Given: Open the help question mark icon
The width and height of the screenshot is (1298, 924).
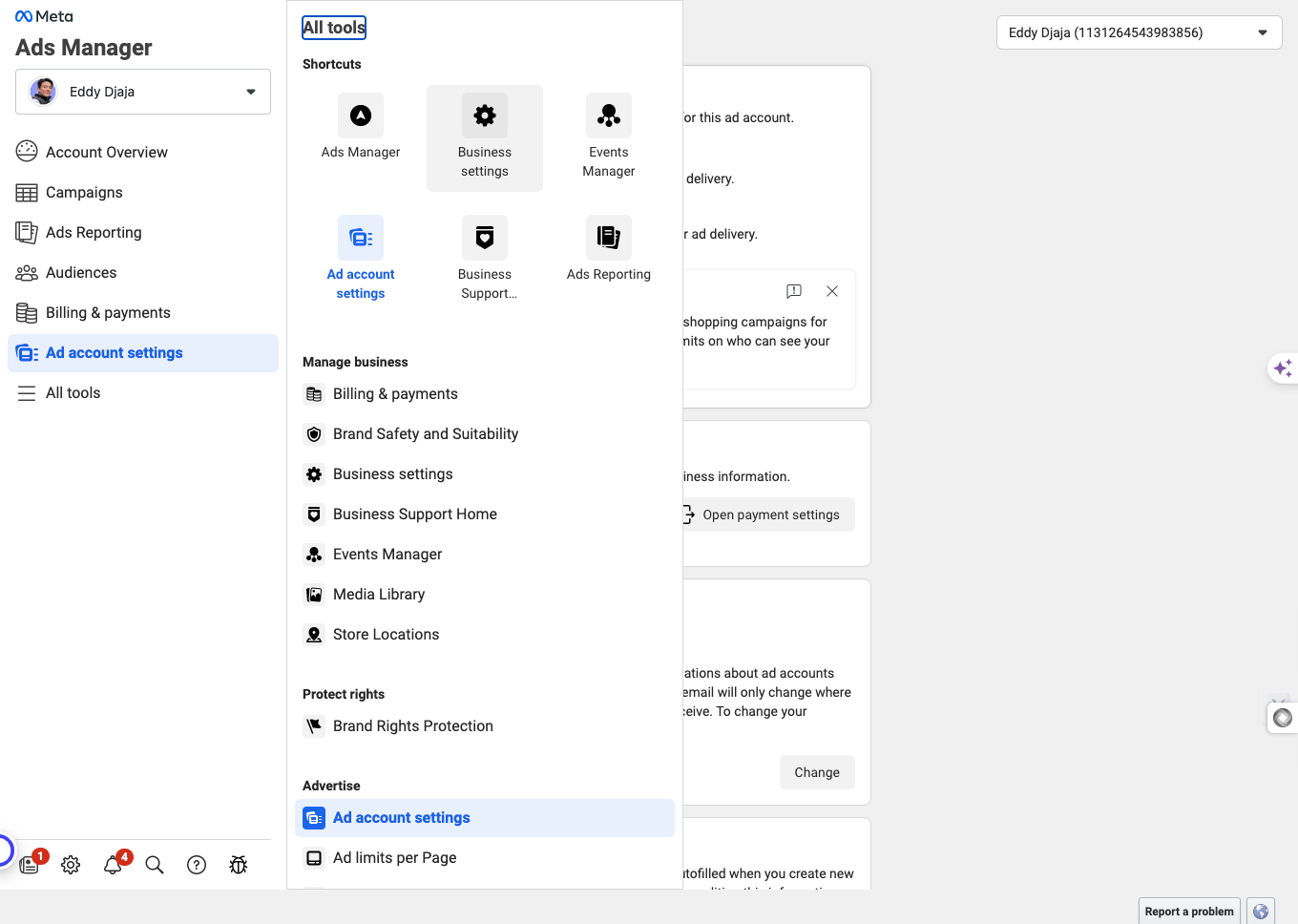Looking at the screenshot, I should point(197,865).
